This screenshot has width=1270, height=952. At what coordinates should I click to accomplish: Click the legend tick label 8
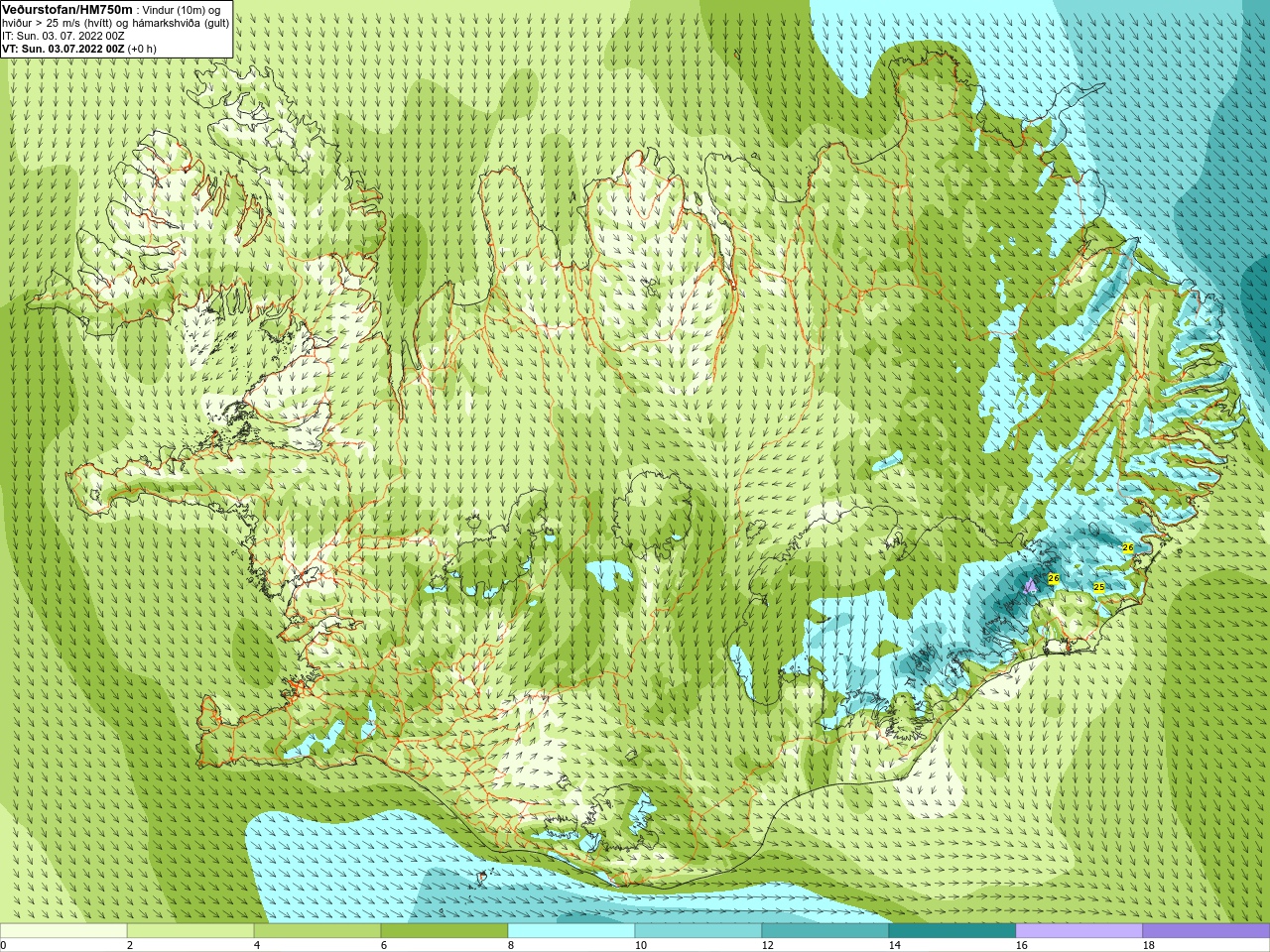click(x=511, y=945)
